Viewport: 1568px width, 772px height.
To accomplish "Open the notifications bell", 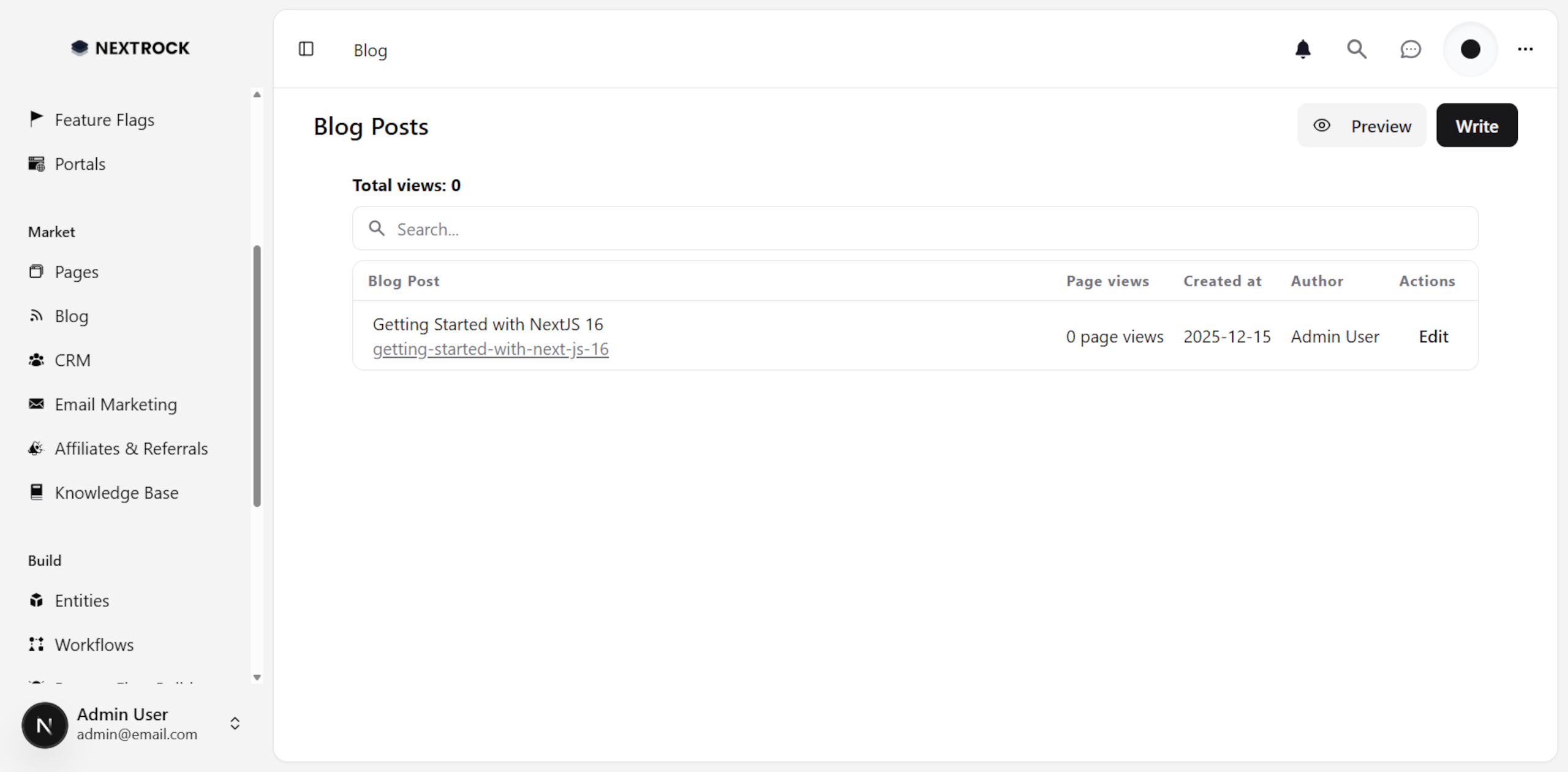I will point(1303,49).
